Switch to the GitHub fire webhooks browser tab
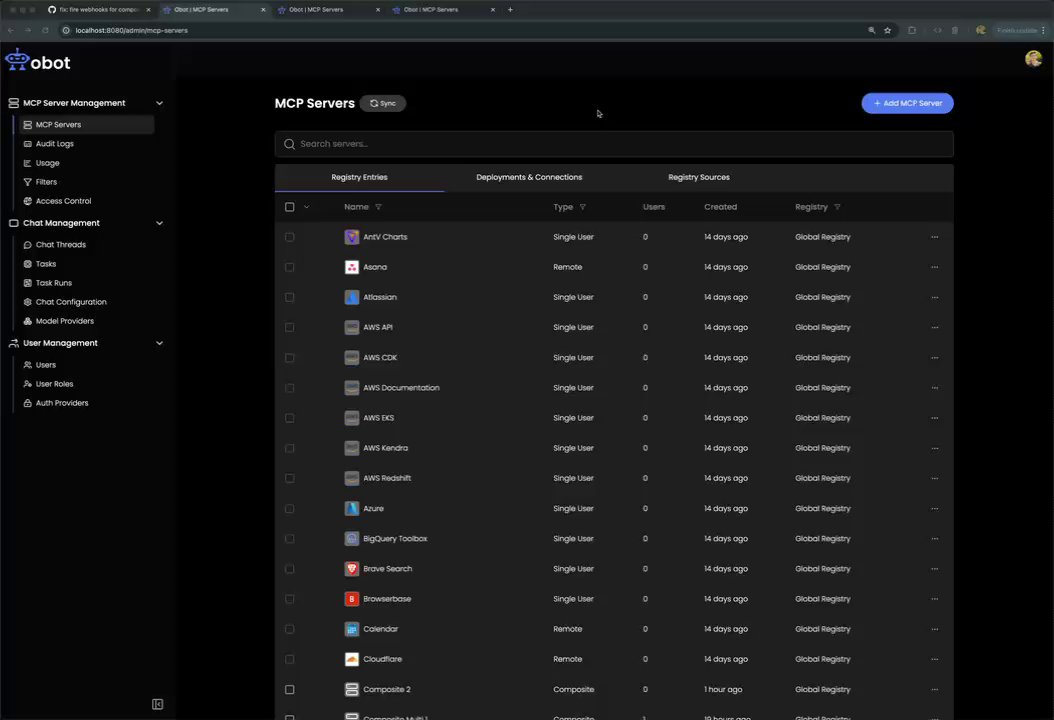The image size is (1054, 720). point(99,9)
